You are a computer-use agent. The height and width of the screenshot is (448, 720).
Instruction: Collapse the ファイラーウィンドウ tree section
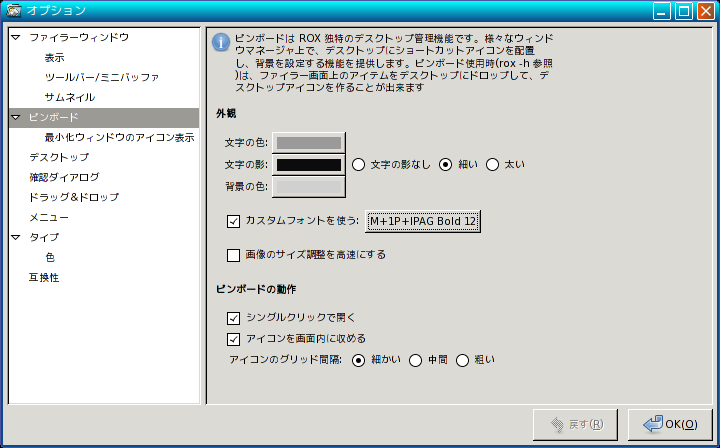pyautogui.click(x=16, y=37)
